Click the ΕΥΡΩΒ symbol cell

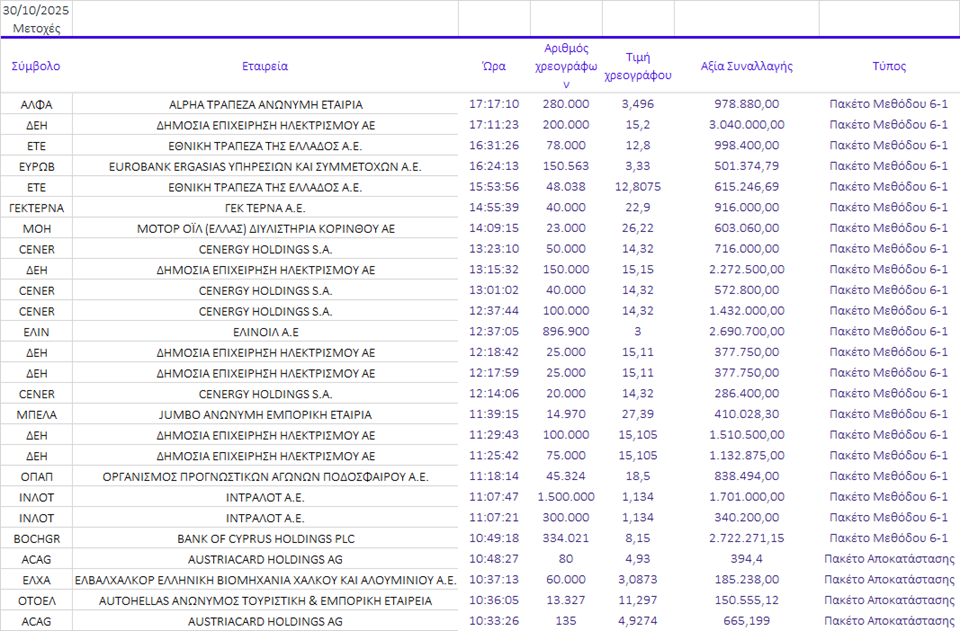[36, 166]
